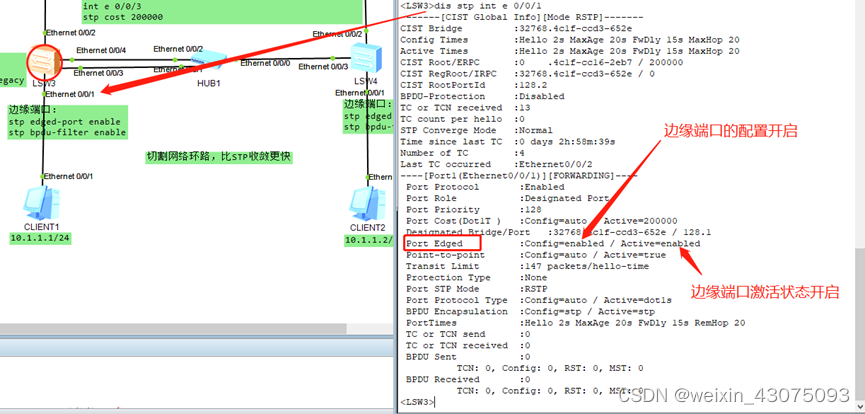Image resolution: width=865 pixels, height=414 pixels.
Task: Click the LSW3 device name label
Action: pos(44,83)
